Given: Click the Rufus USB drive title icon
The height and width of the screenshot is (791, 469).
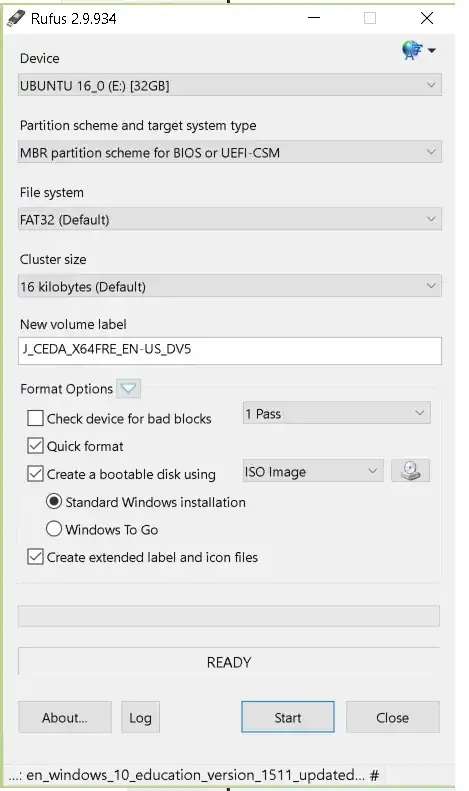Looking at the screenshot, I should [x=16, y=19].
